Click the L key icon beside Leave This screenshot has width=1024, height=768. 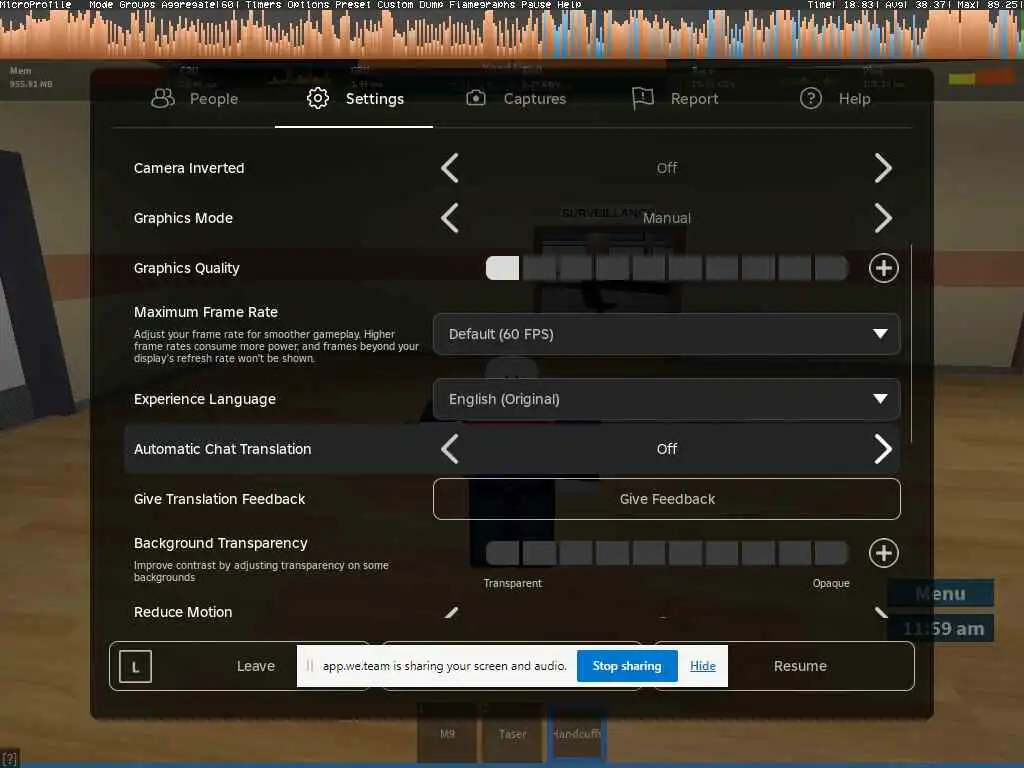pos(136,667)
